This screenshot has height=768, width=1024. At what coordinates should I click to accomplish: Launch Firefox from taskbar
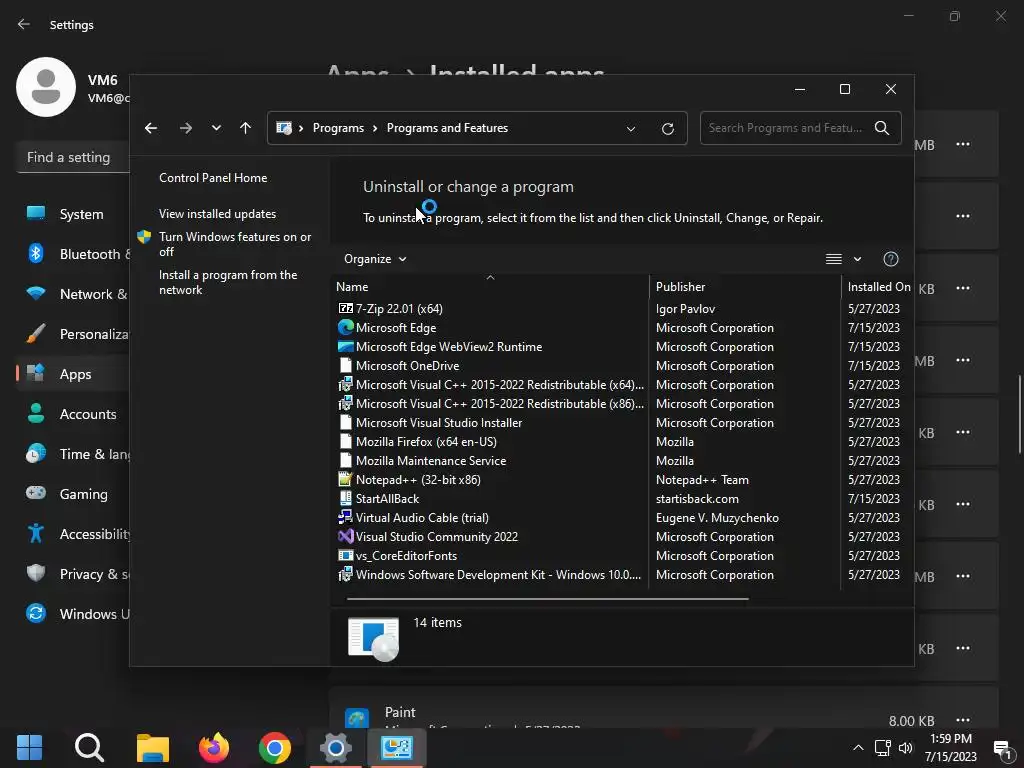pyautogui.click(x=214, y=748)
